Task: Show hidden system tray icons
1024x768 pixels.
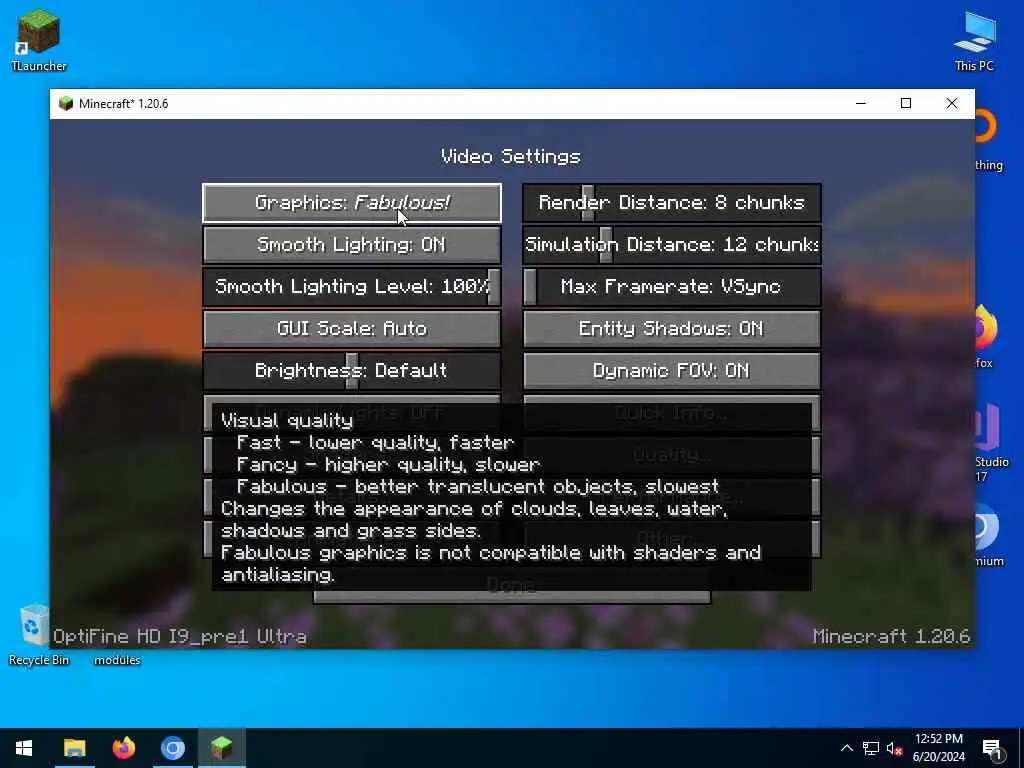Action: click(846, 748)
